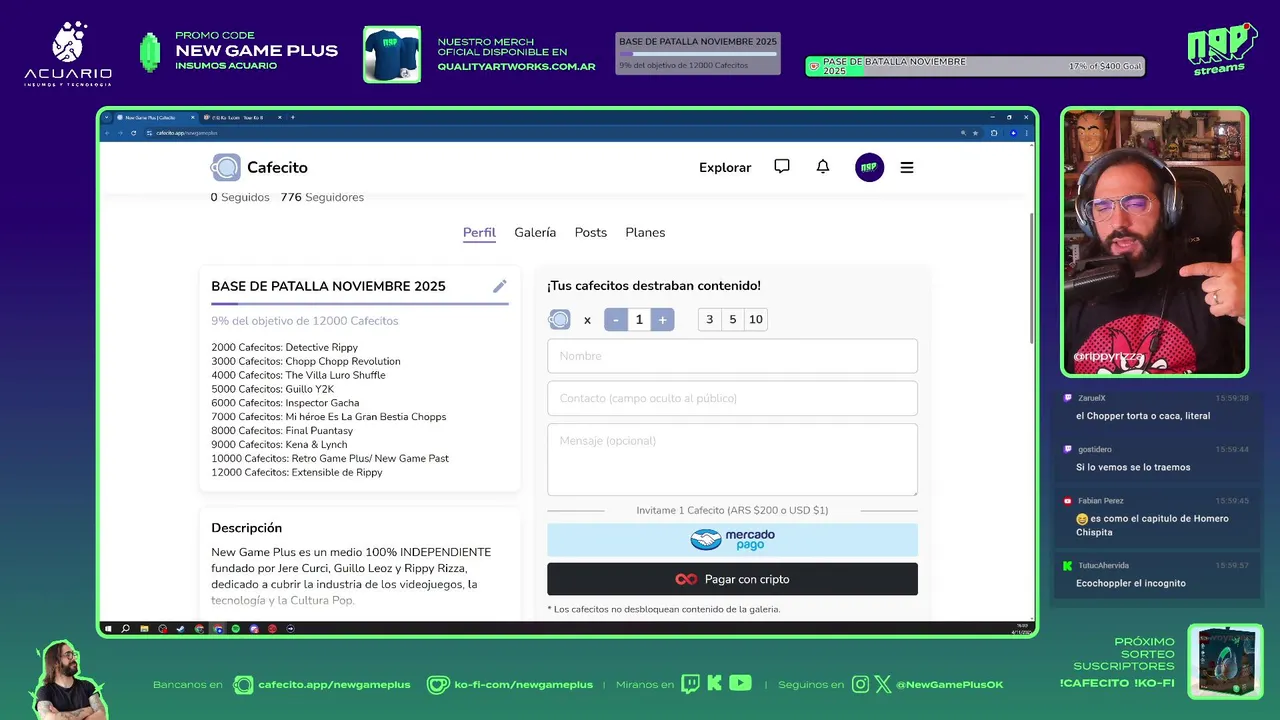This screenshot has height=720, width=1280.
Task: Switch to the Planes tab
Action: point(645,232)
